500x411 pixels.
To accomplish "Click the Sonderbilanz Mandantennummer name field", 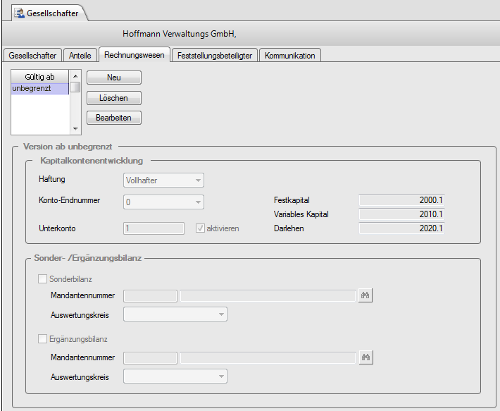I will [268, 296].
